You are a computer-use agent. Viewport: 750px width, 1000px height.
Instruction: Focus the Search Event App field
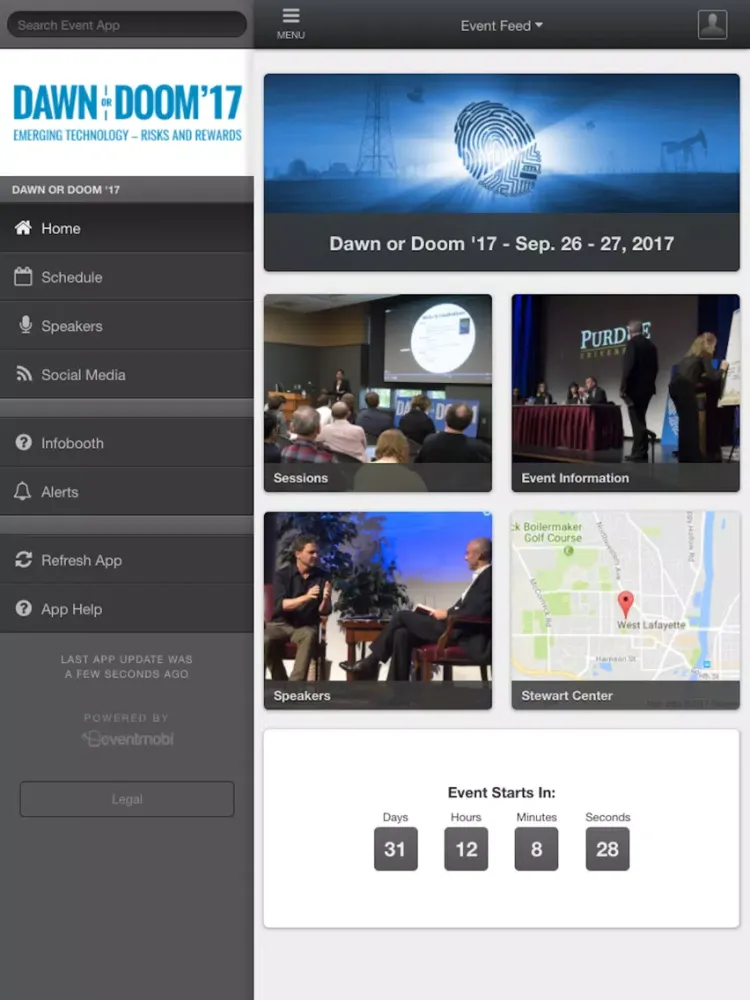tap(127, 25)
